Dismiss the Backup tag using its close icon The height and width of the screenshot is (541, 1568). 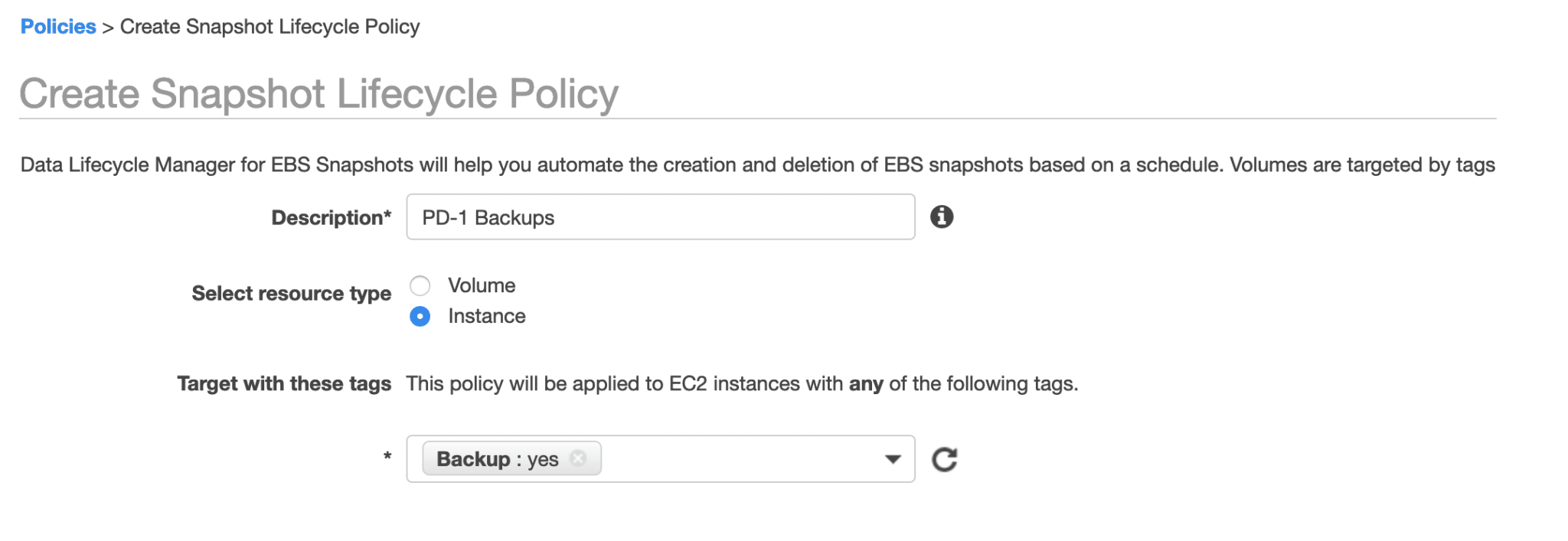point(580,458)
